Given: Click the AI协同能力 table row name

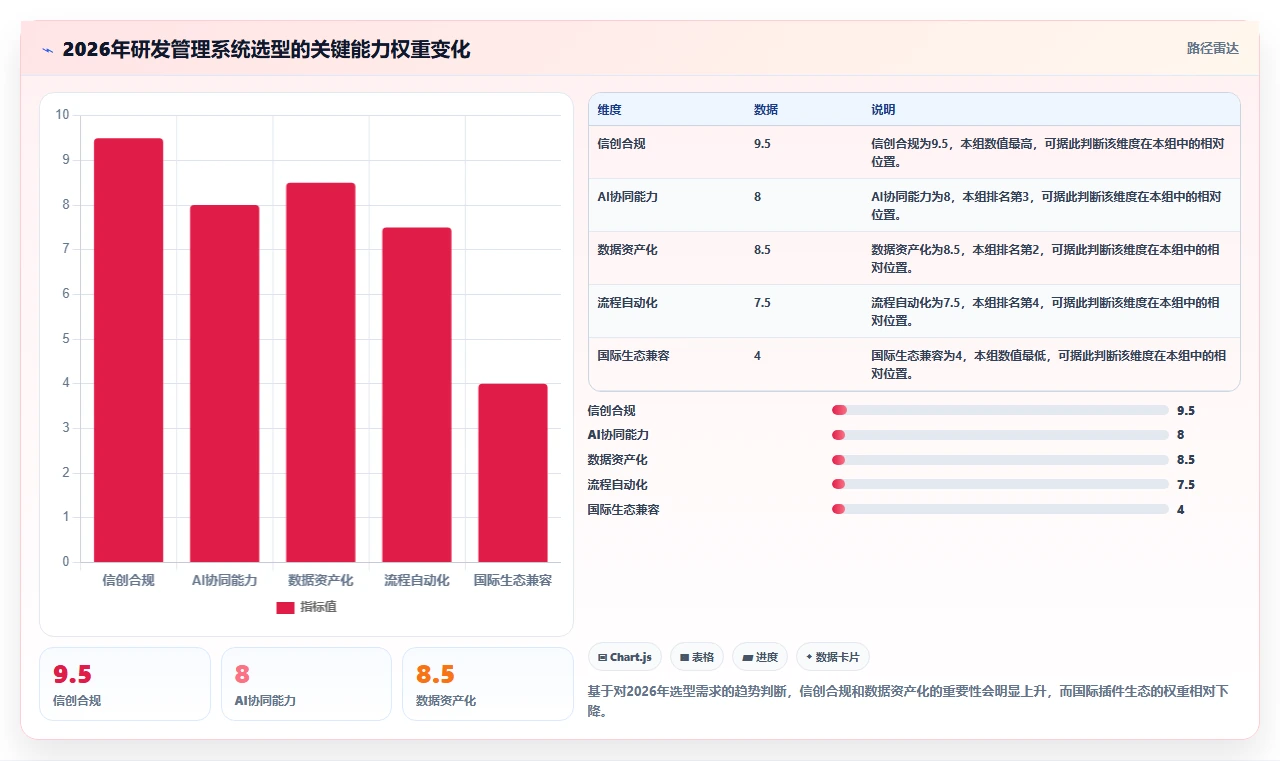Looking at the screenshot, I should [628, 197].
